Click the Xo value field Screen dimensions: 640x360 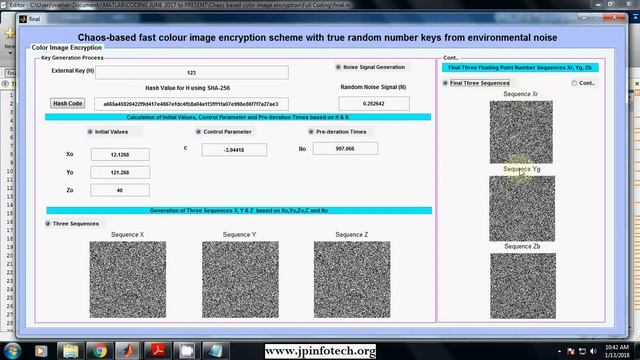tap(120, 155)
